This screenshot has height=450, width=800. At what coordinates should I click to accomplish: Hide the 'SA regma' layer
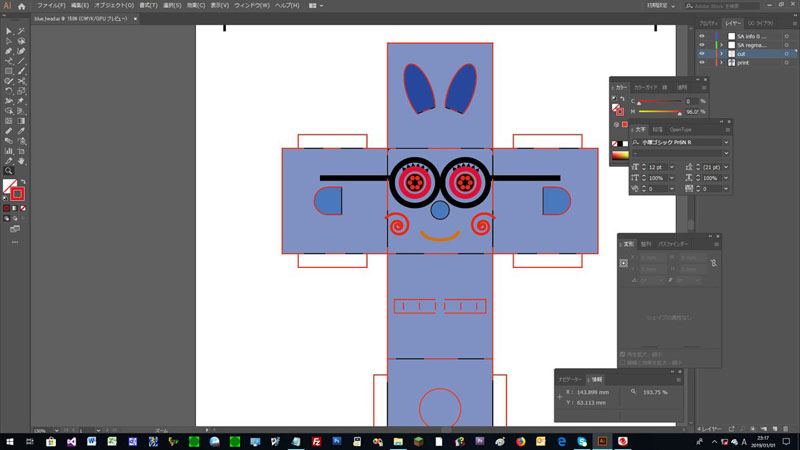(702, 45)
